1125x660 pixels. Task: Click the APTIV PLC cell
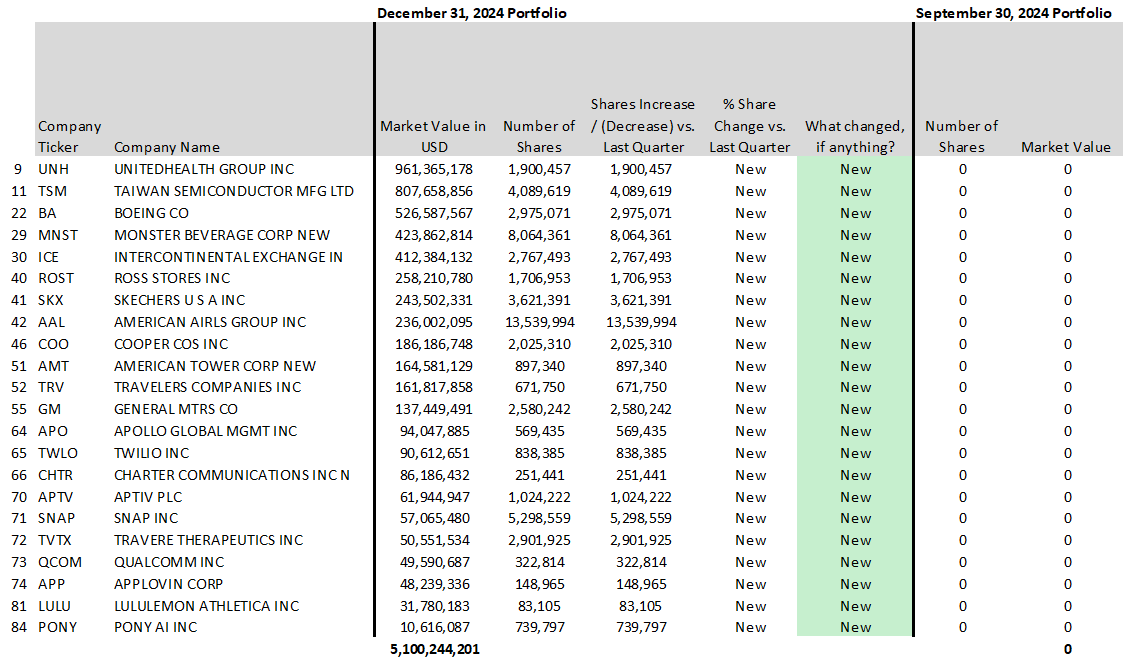(x=148, y=497)
